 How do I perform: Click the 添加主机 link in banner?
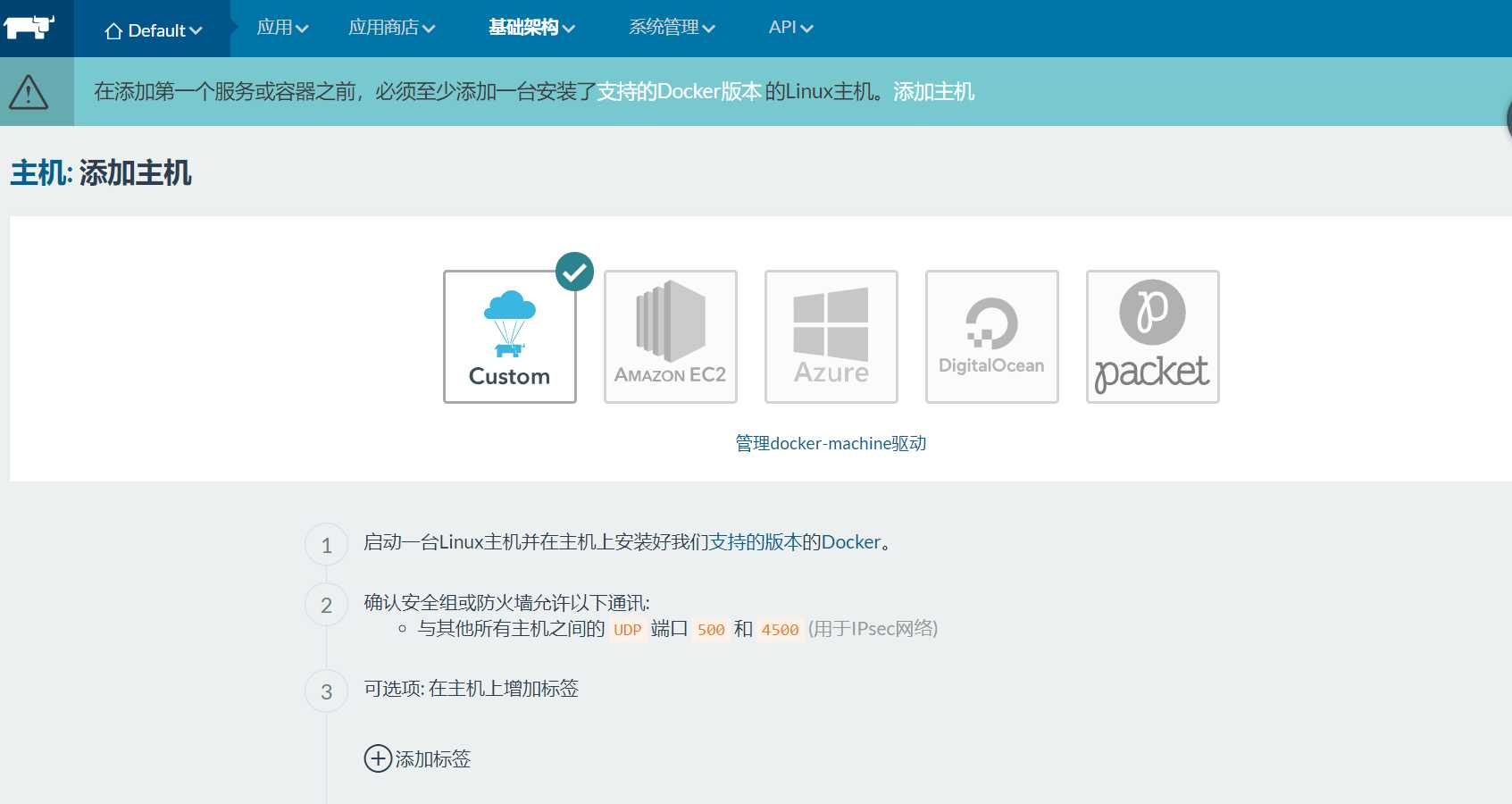[933, 91]
